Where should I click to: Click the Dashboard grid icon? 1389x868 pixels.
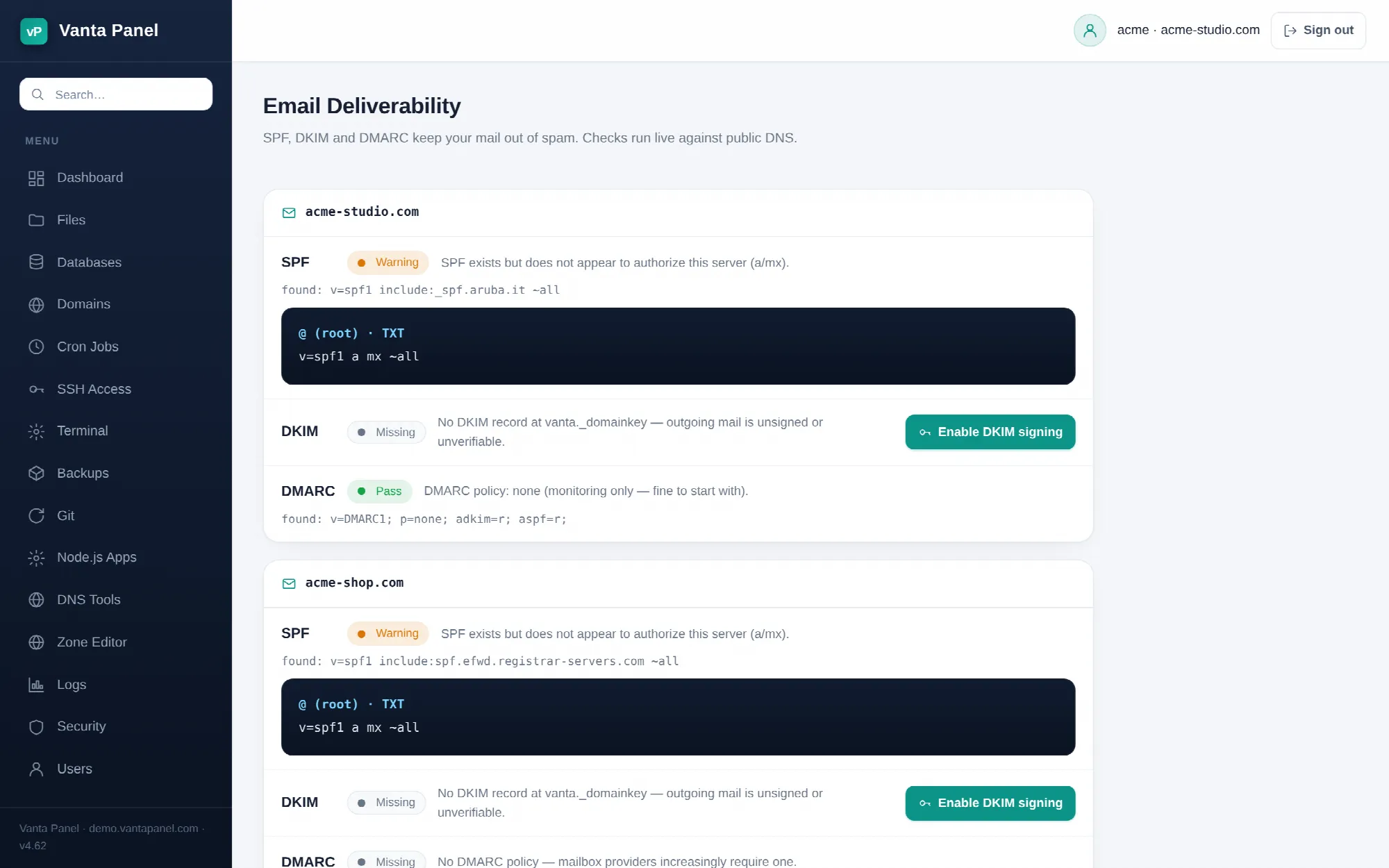point(36,178)
